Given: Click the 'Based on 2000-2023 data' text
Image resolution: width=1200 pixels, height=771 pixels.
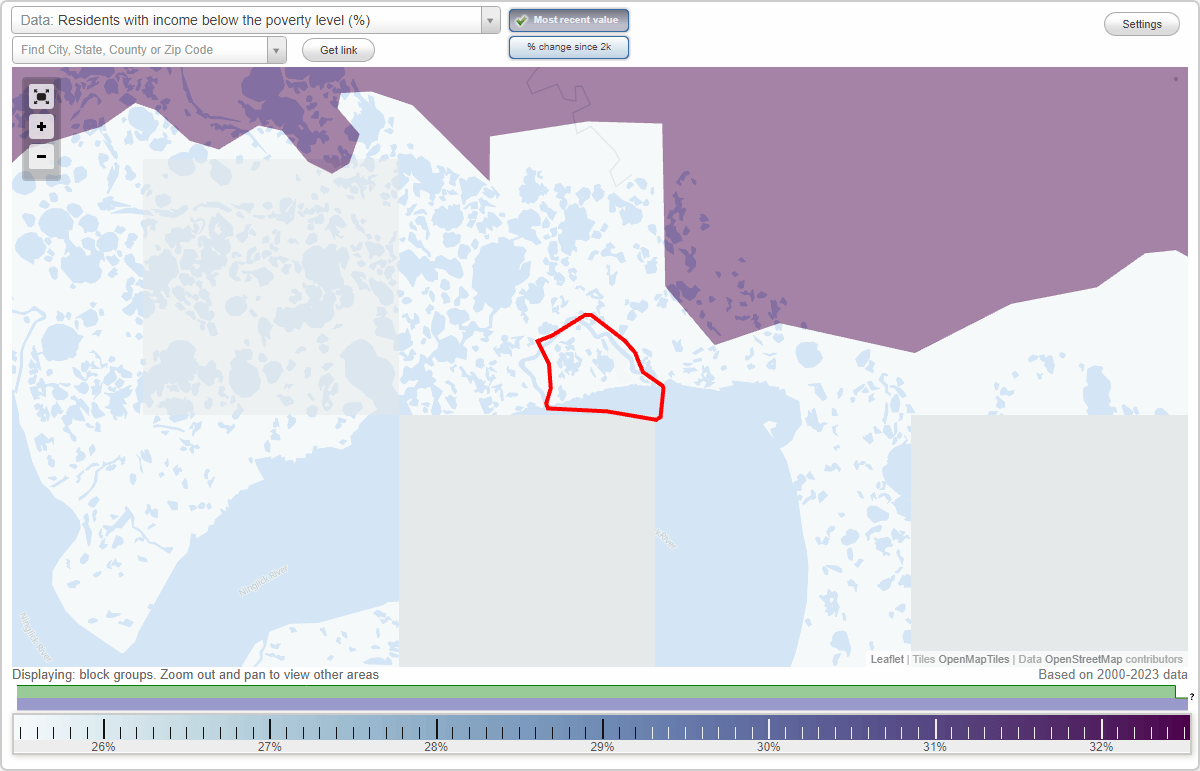Looking at the screenshot, I should (x=1113, y=675).
